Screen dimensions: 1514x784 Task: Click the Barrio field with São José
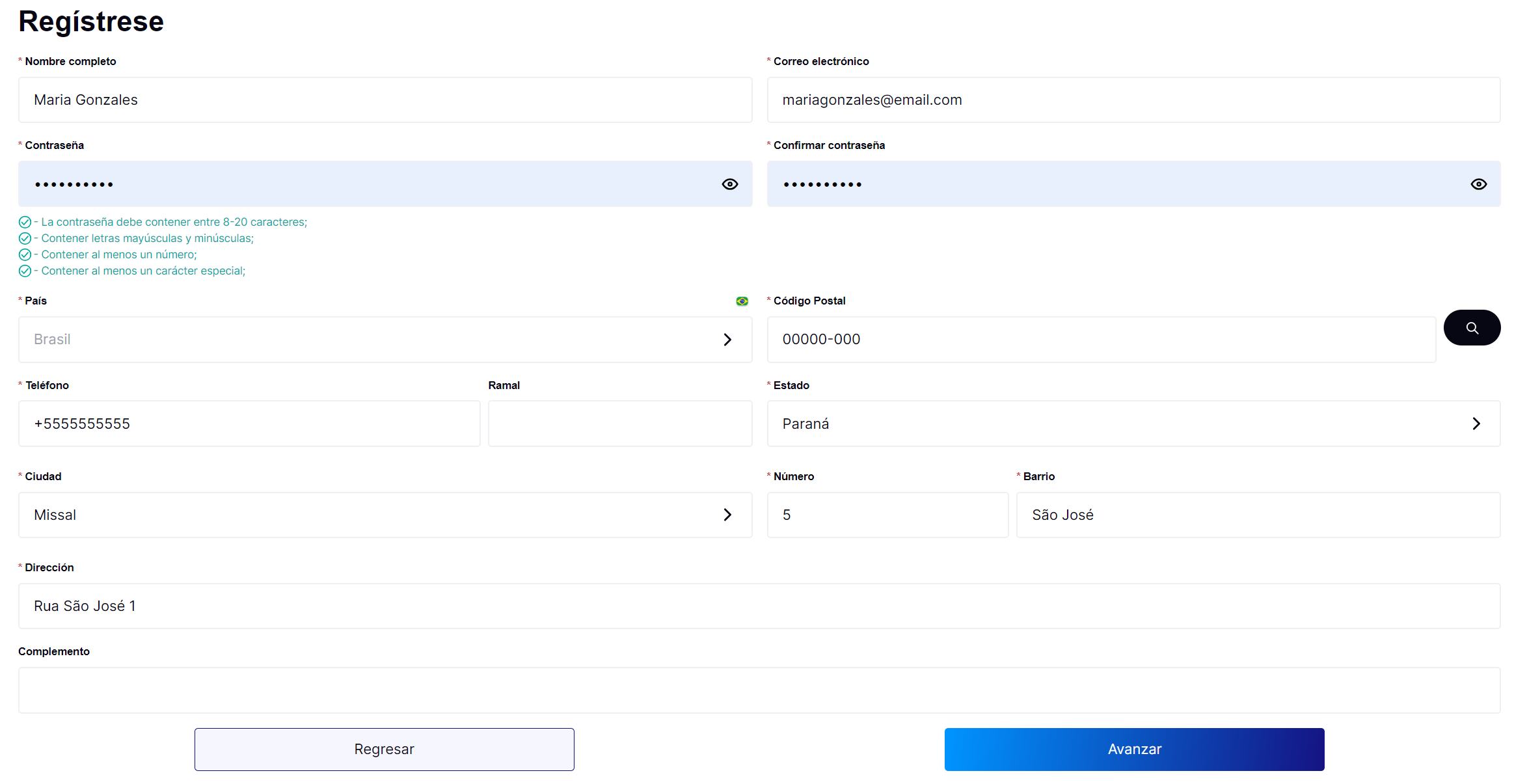[x=1258, y=515]
